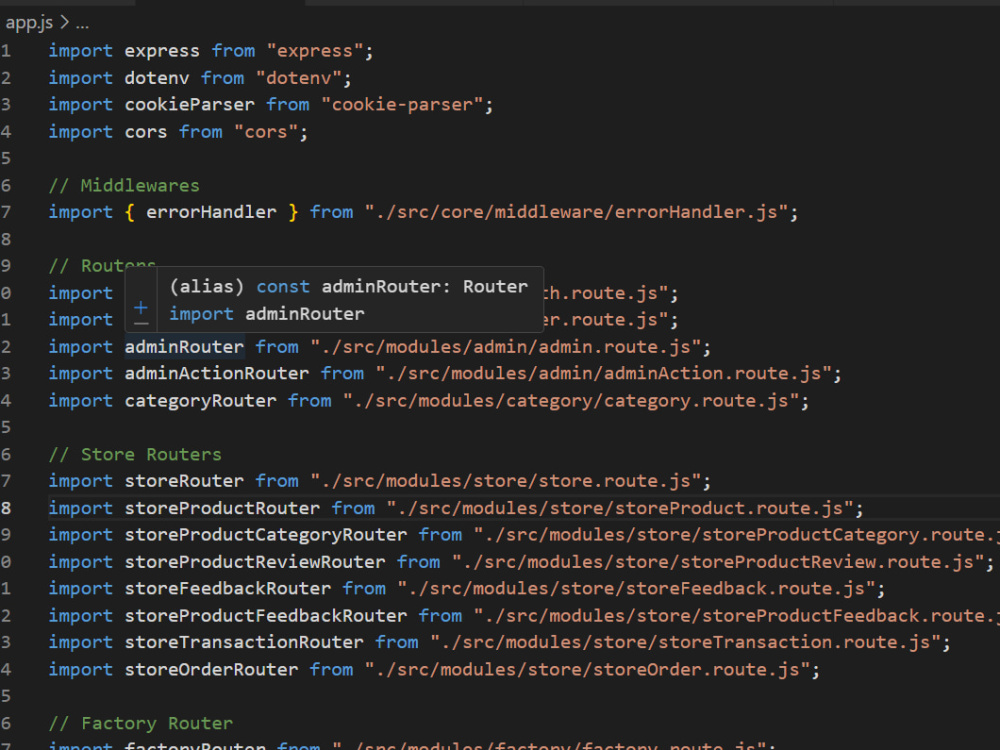This screenshot has height=750, width=1000.
Task: Click the minus icon in the hover tooltip
Action: (x=141, y=323)
